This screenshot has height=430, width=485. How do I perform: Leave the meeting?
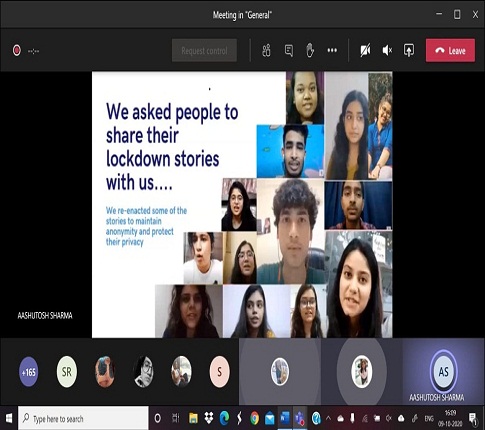click(x=450, y=51)
